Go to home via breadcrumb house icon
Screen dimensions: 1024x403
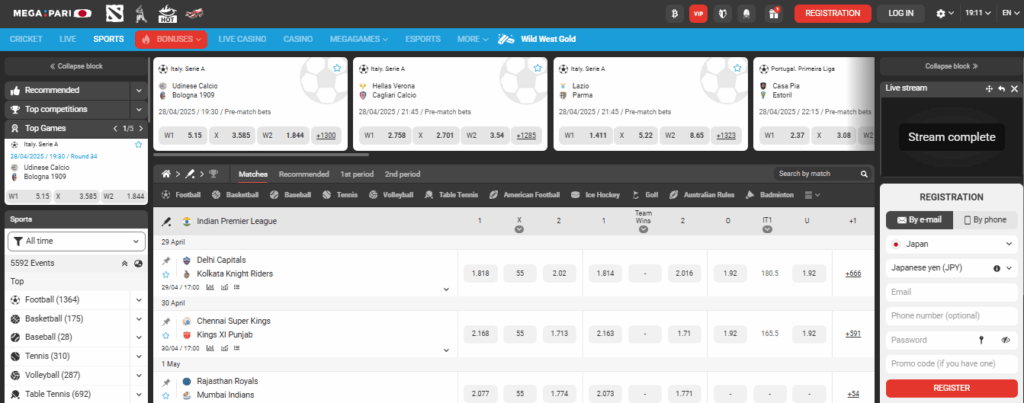[167, 174]
